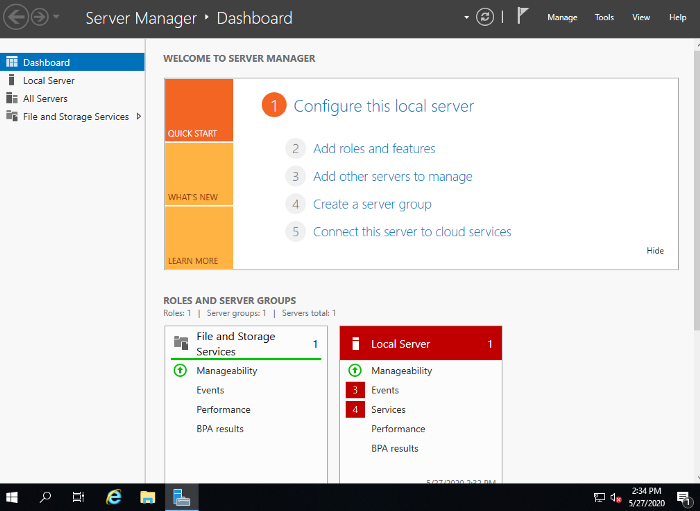700x511 pixels.
Task: Click the red 4 Services alert badge
Action: [355, 410]
